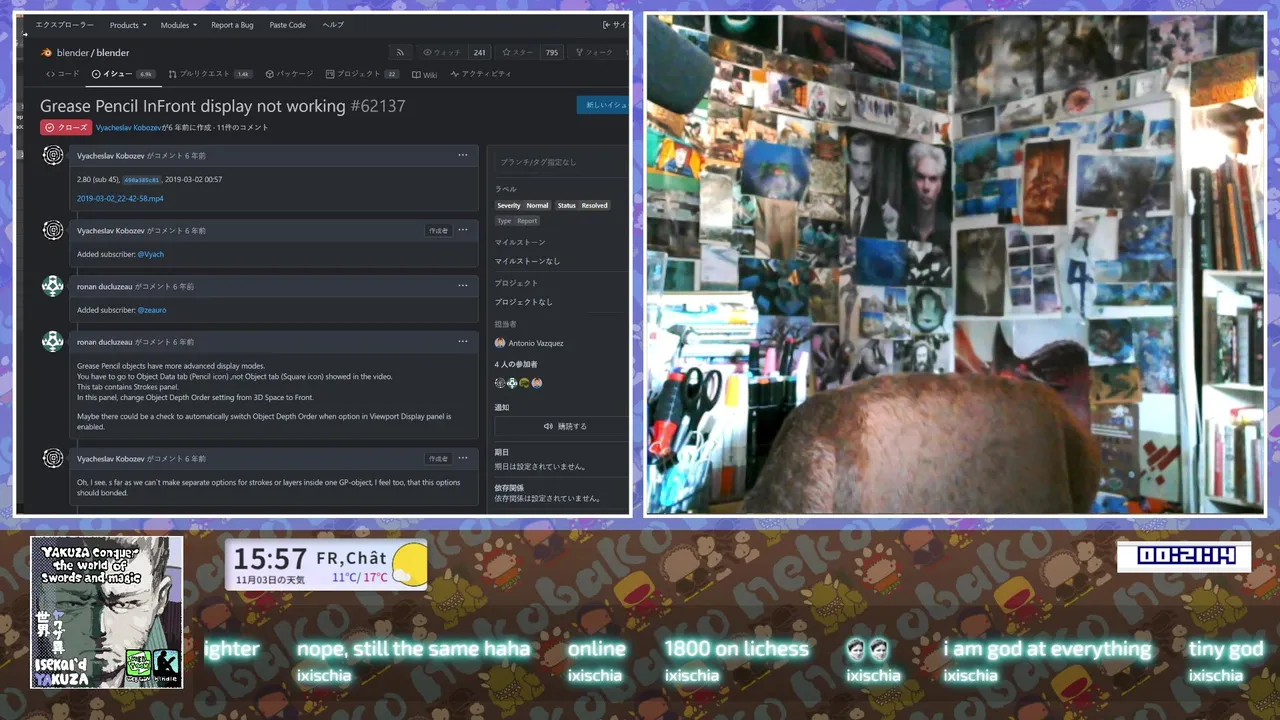
Task: Click the Type Report label
Action: (517, 220)
